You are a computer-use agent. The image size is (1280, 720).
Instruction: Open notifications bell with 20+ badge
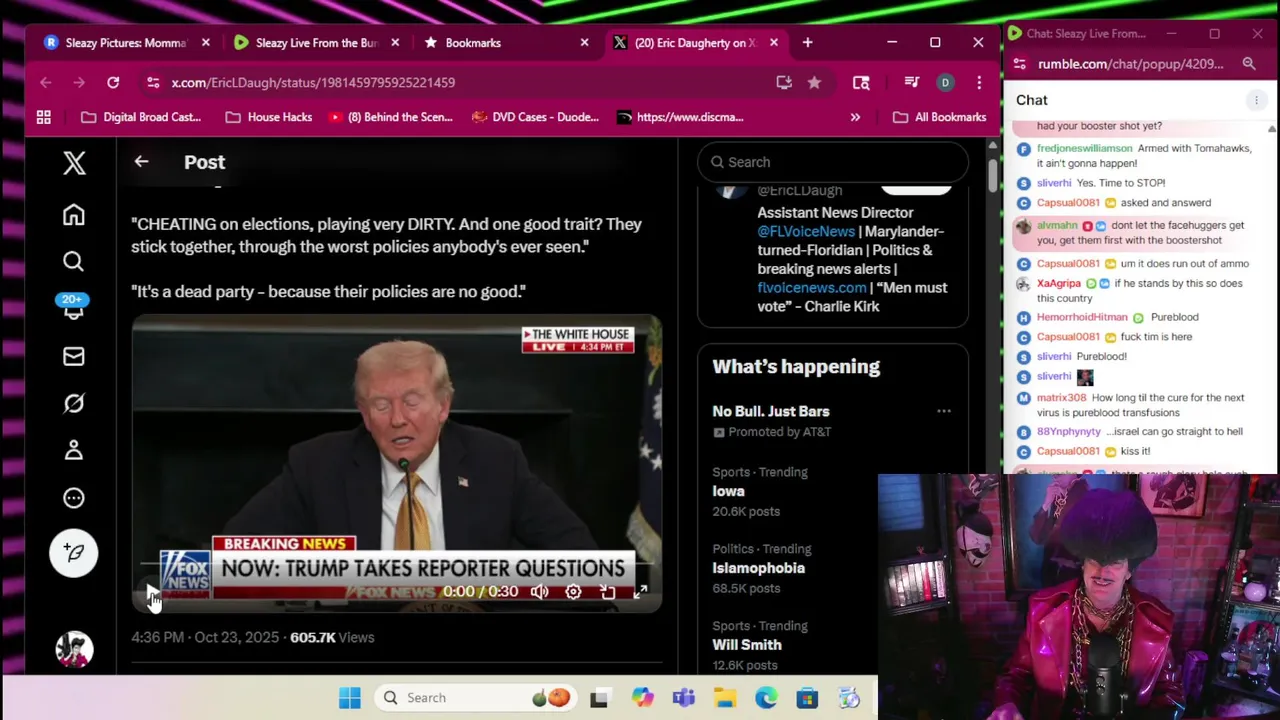coord(74,307)
